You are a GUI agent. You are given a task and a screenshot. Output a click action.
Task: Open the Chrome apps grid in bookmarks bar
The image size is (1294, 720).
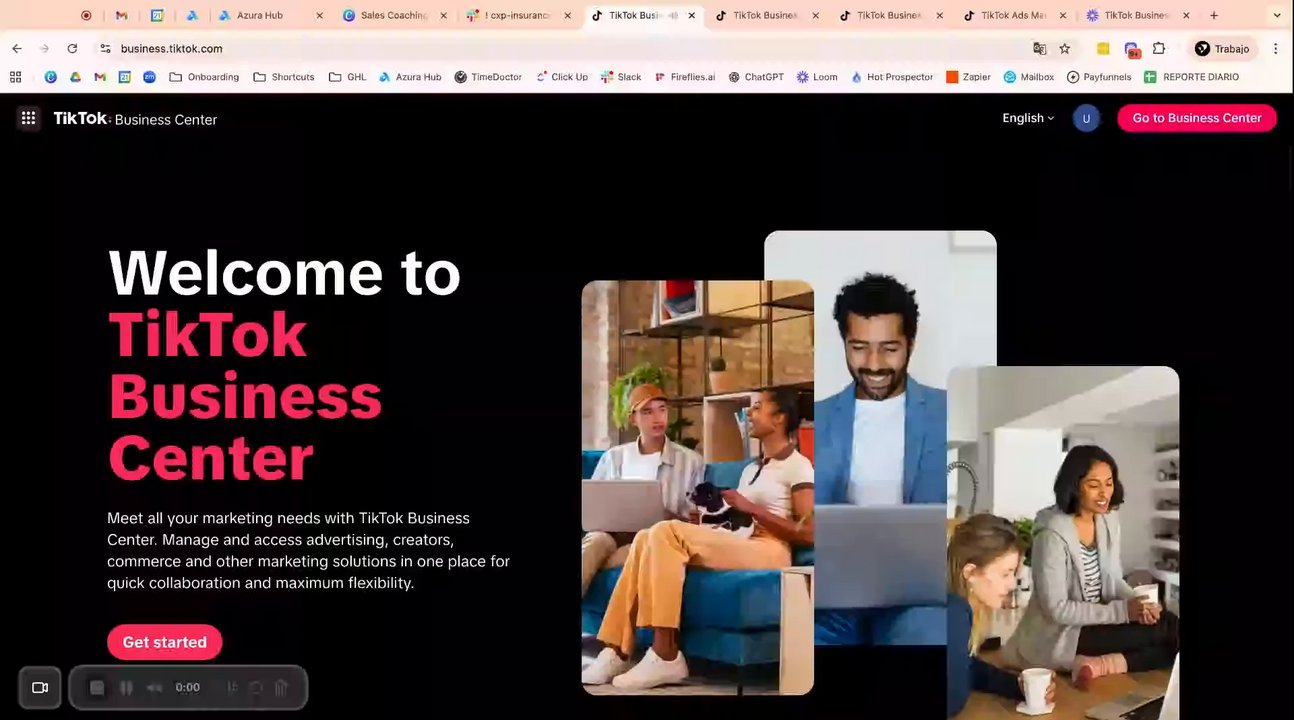15,77
